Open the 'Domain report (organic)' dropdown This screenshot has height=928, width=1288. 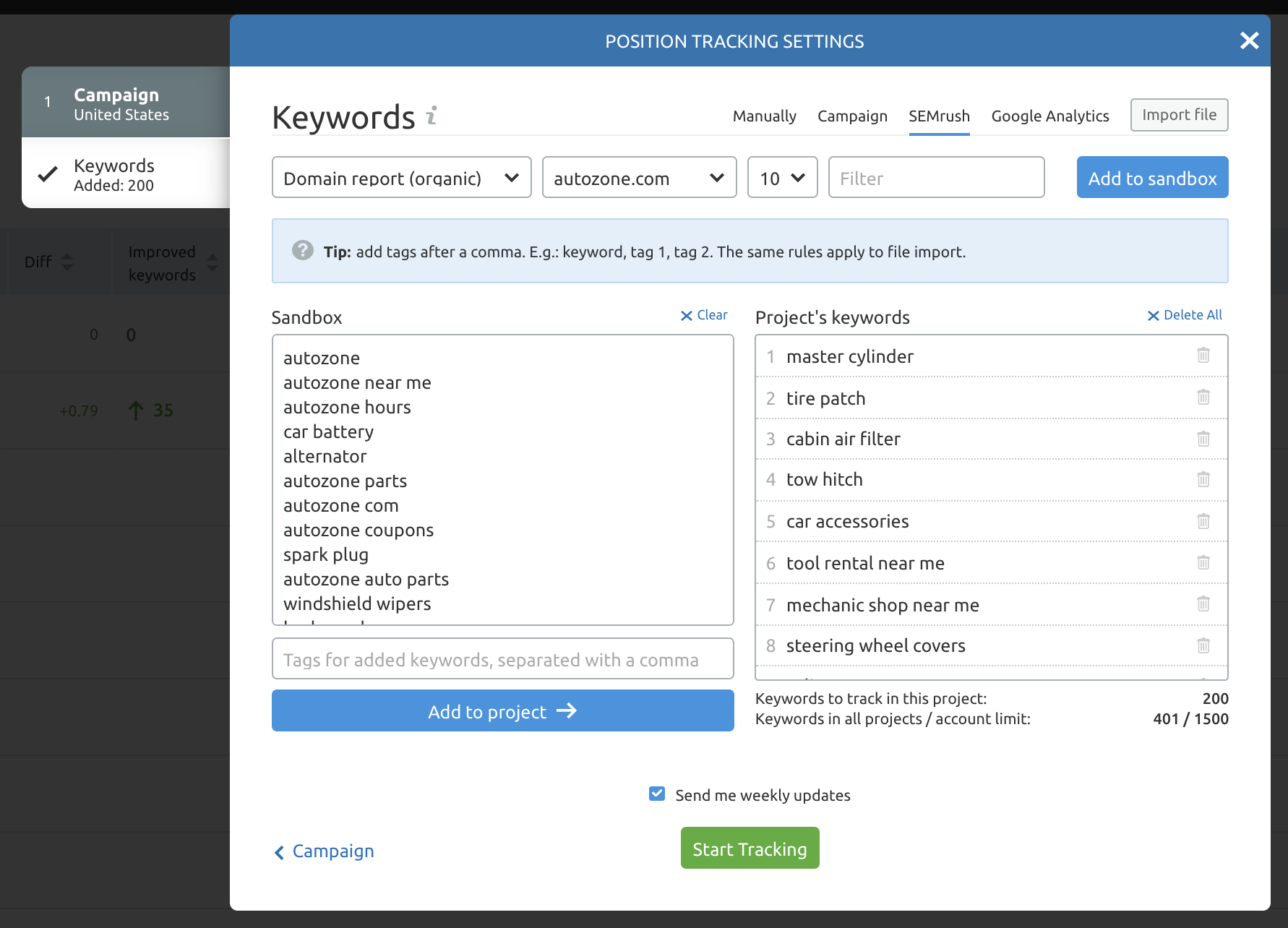click(x=401, y=177)
